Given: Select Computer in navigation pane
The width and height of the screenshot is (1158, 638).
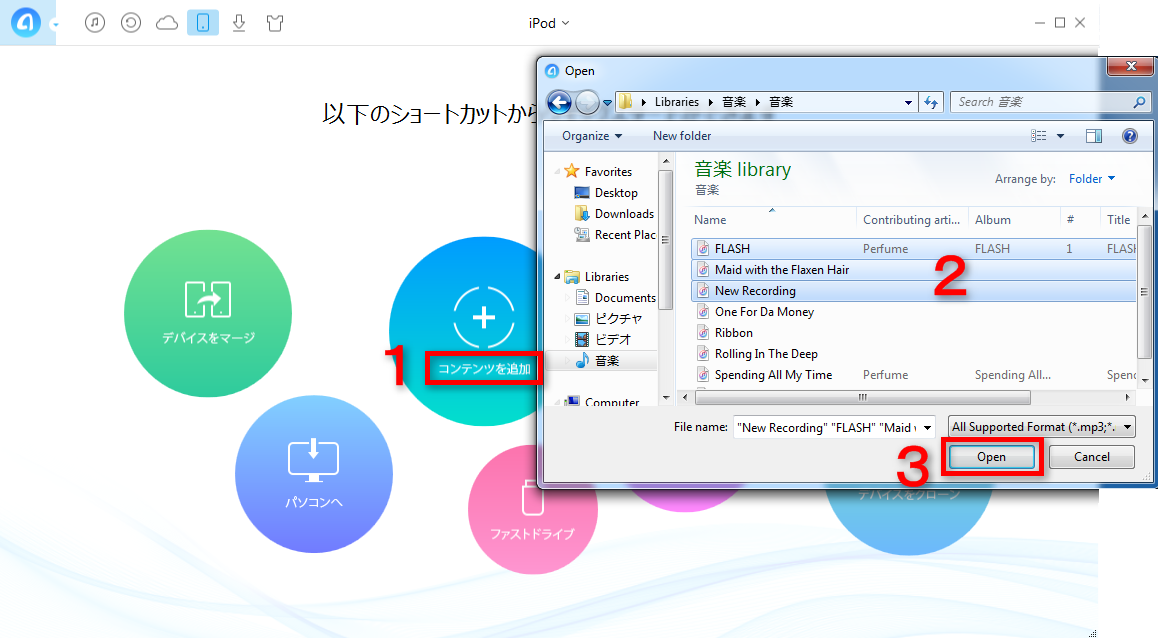Looking at the screenshot, I should [611, 402].
